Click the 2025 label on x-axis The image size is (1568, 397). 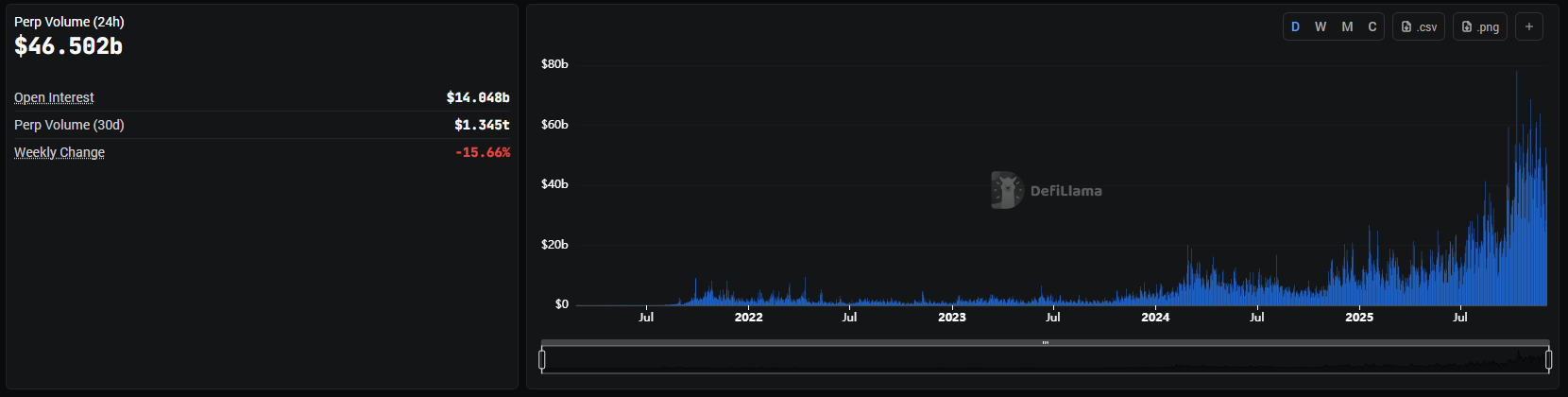(x=1359, y=318)
